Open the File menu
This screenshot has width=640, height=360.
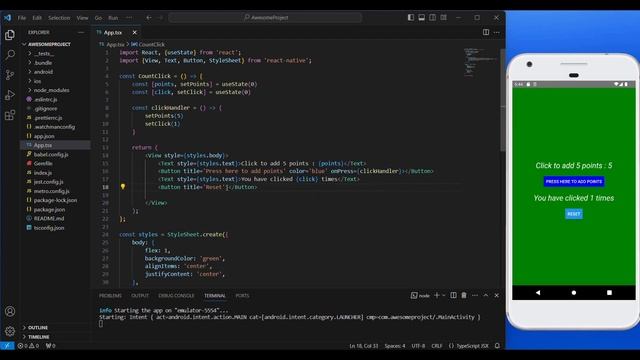pyautogui.click(x=22, y=18)
